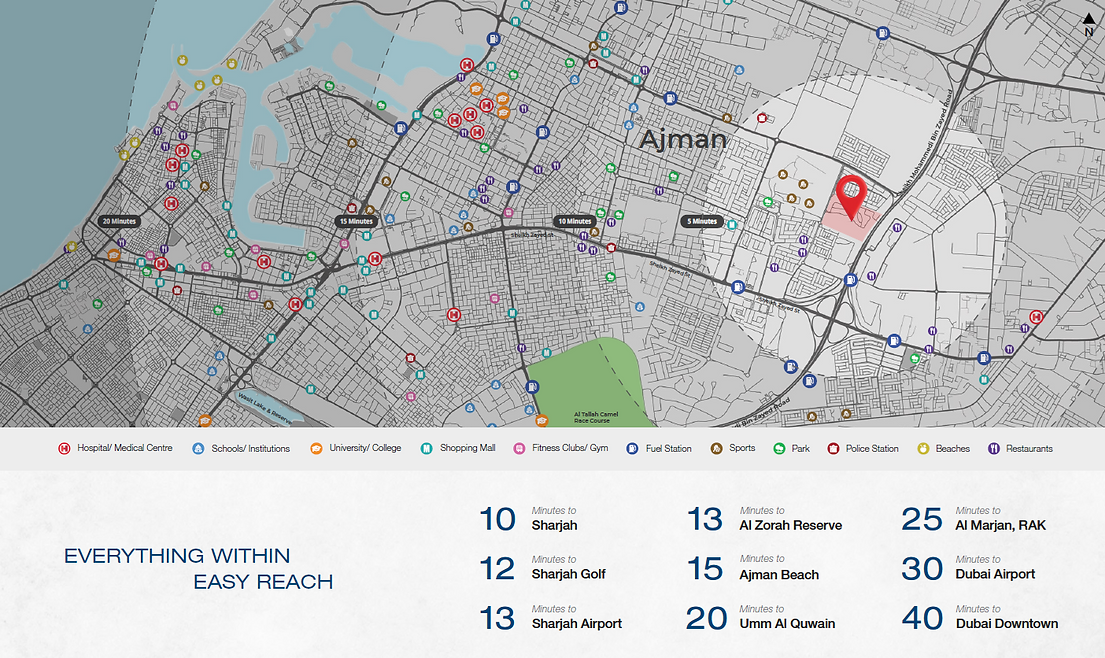Select the Schools/Institutions icon in the legend
This screenshot has height=658, width=1105.
pyautogui.click(x=198, y=448)
